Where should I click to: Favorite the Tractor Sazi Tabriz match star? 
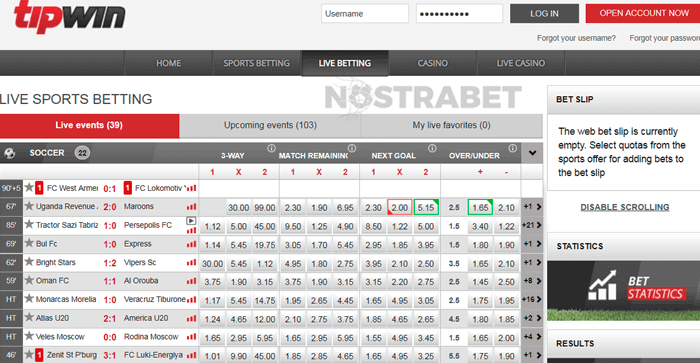click(x=29, y=224)
